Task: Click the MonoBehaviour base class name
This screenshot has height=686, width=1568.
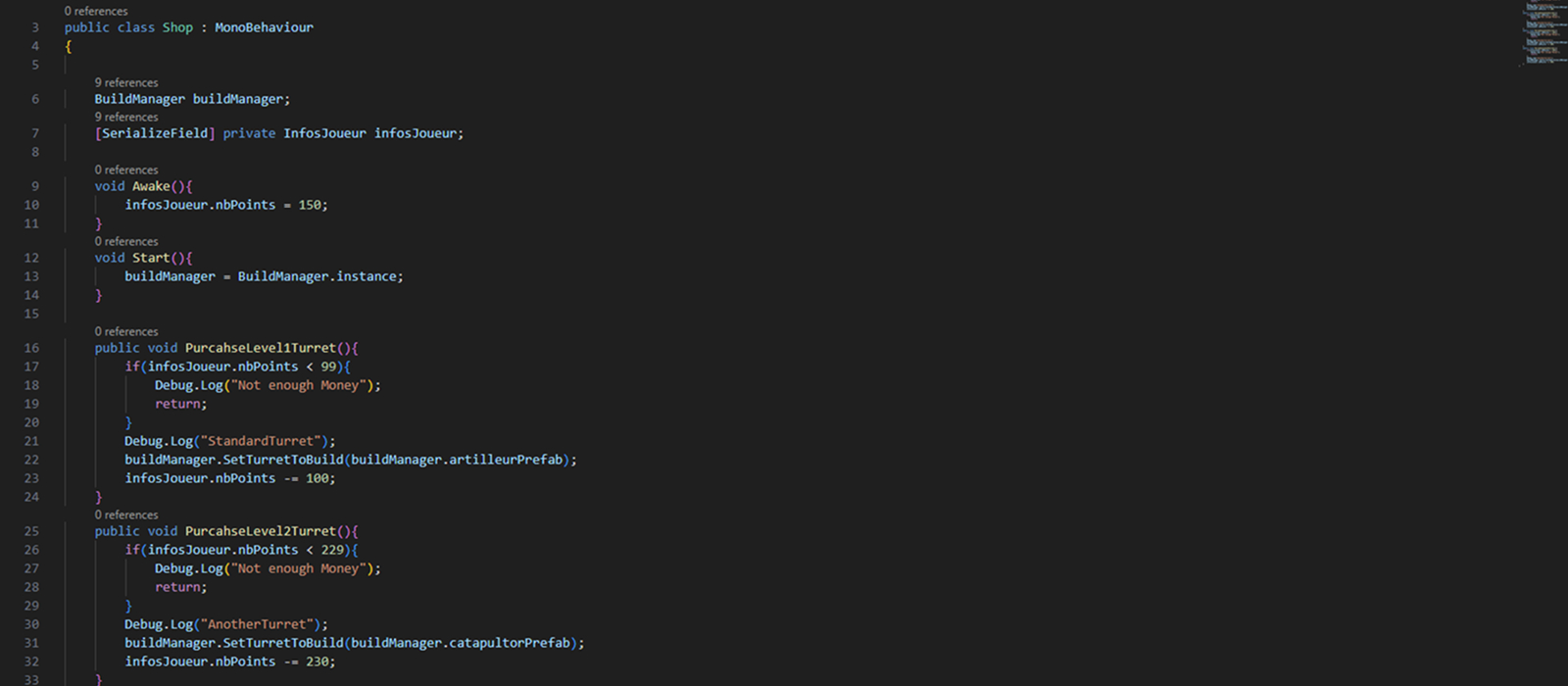Action: [x=264, y=27]
